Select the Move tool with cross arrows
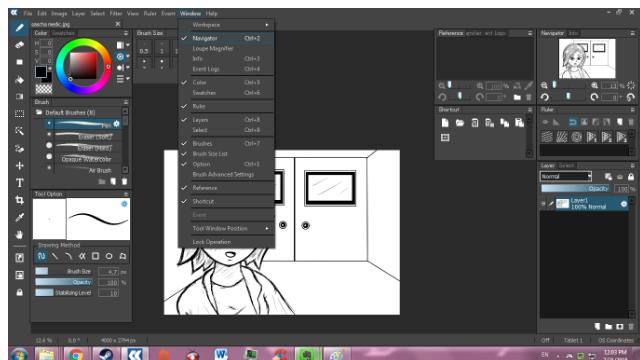 [19, 166]
